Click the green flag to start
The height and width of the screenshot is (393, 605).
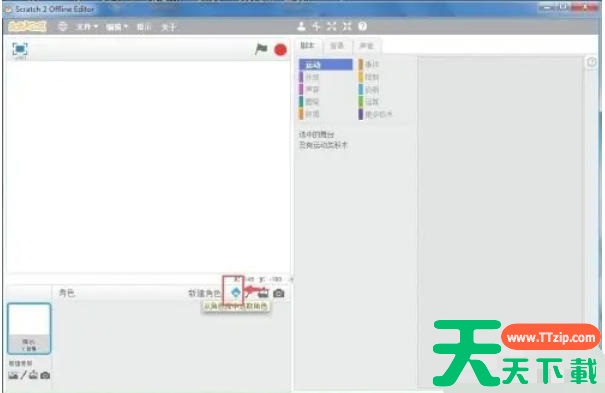[261, 49]
